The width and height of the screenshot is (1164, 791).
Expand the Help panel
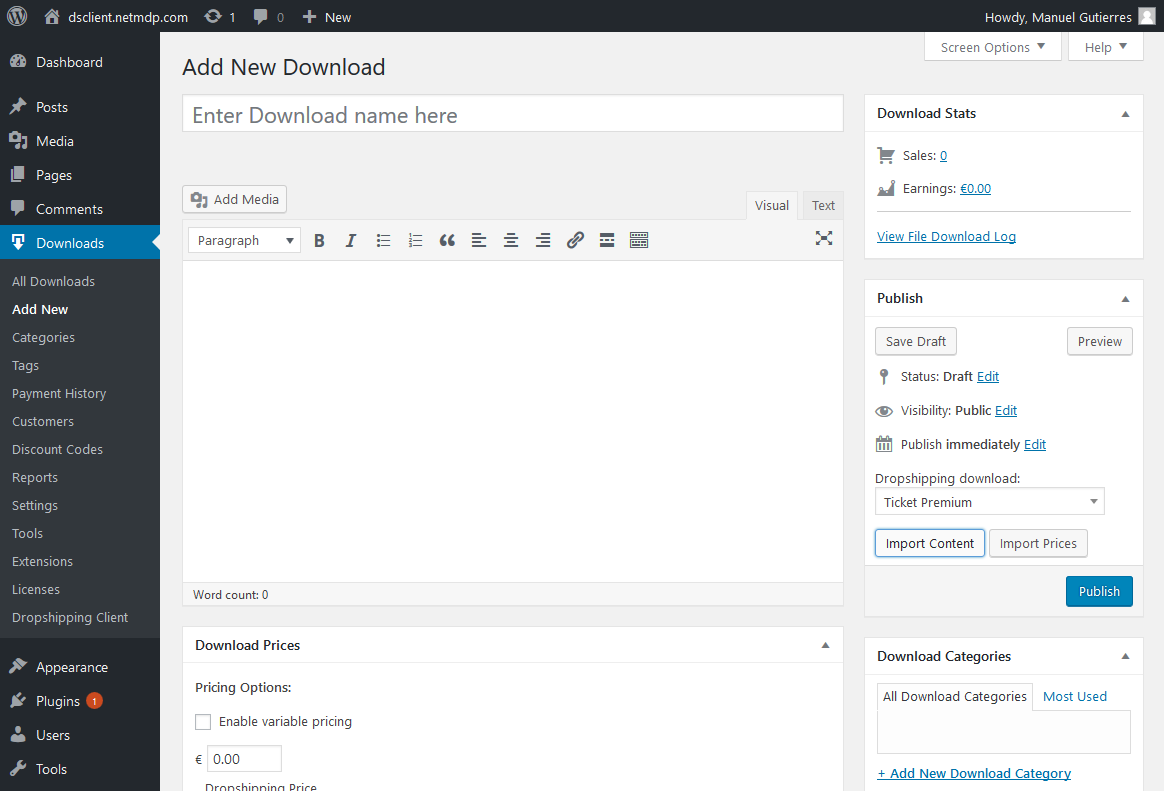[1105, 47]
